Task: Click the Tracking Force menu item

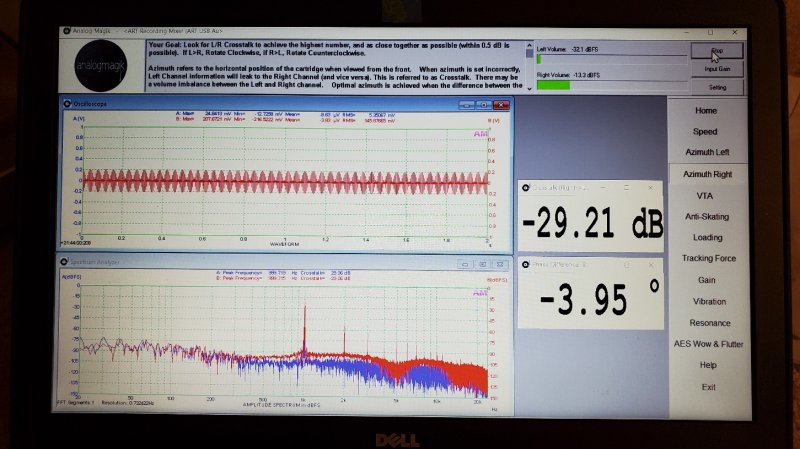Action: (709, 258)
